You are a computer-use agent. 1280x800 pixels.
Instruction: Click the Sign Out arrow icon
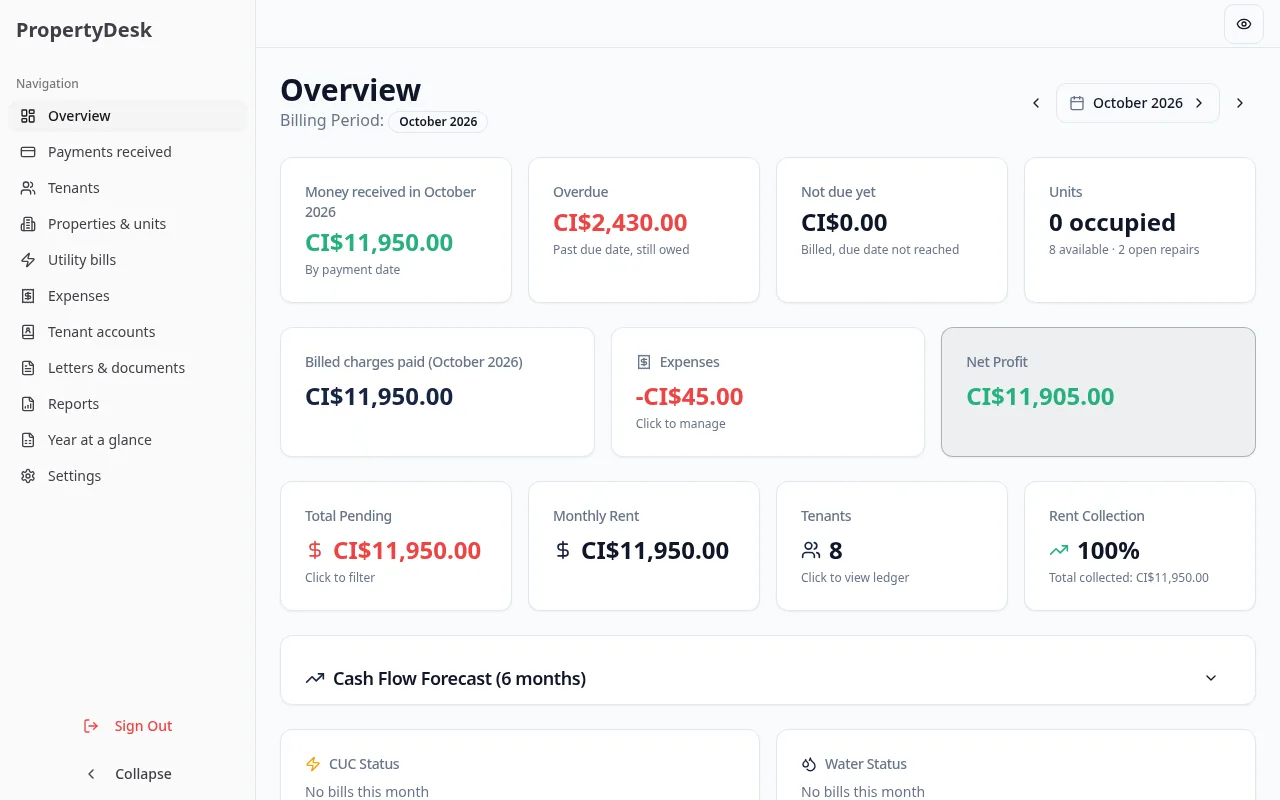click(91, 726)
